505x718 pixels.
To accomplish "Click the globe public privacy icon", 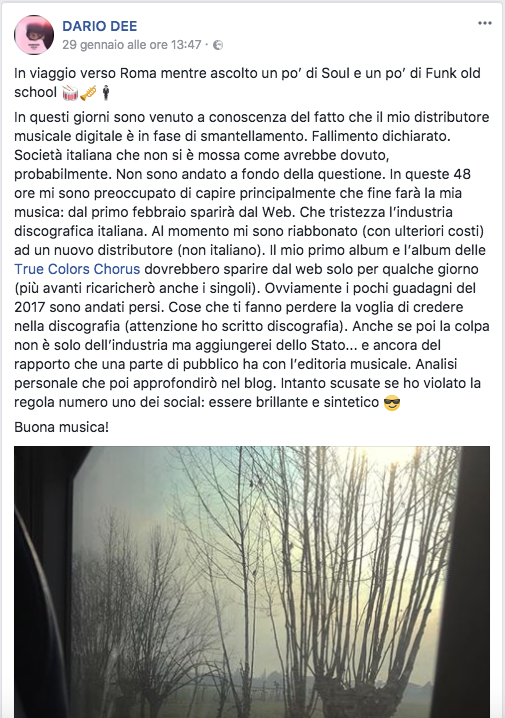I will tap(218, 45).
